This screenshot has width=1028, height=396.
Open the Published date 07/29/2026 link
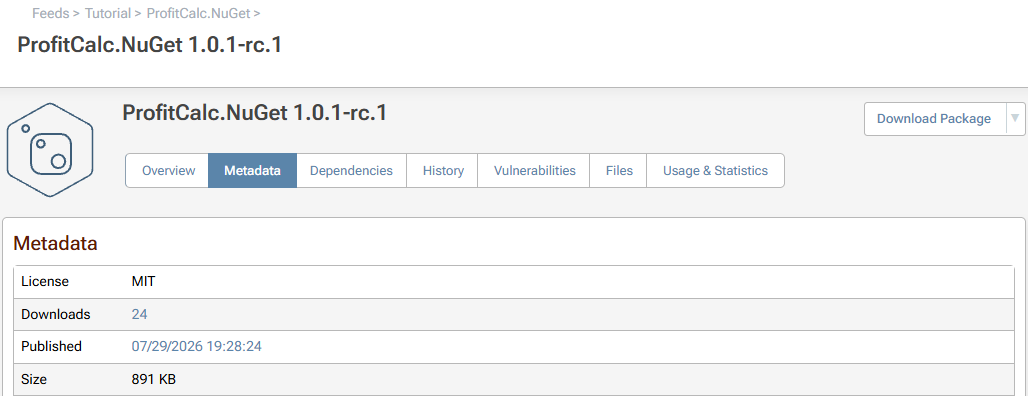(x=197, y=346)
